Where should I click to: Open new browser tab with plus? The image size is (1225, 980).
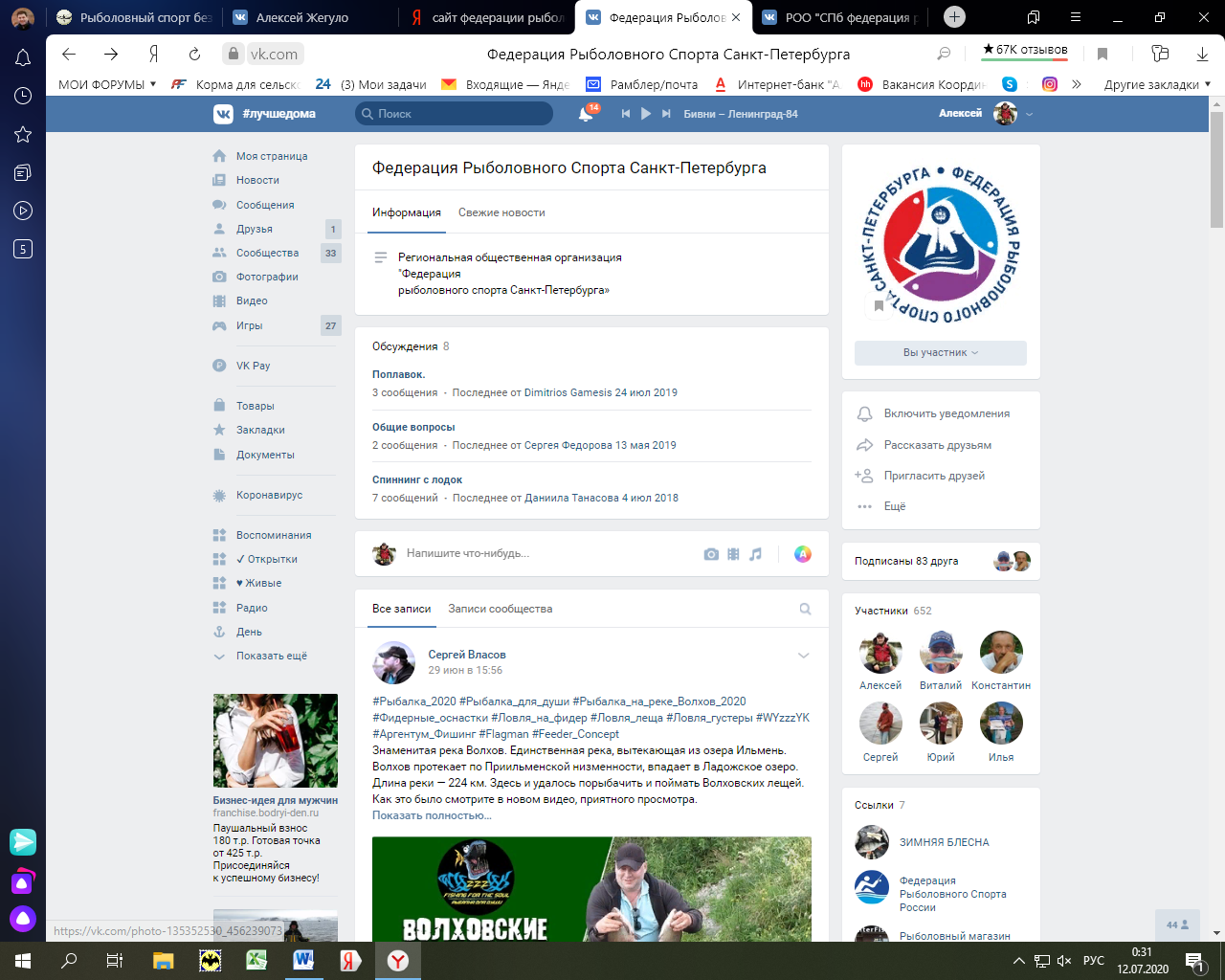[x=954, y=17]
